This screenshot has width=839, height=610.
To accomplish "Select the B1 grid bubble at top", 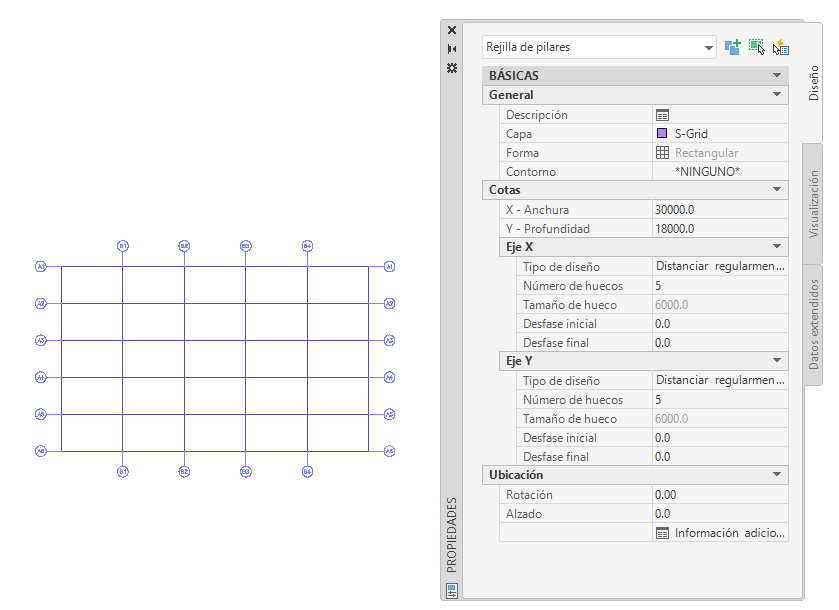I will click(123, 246).
